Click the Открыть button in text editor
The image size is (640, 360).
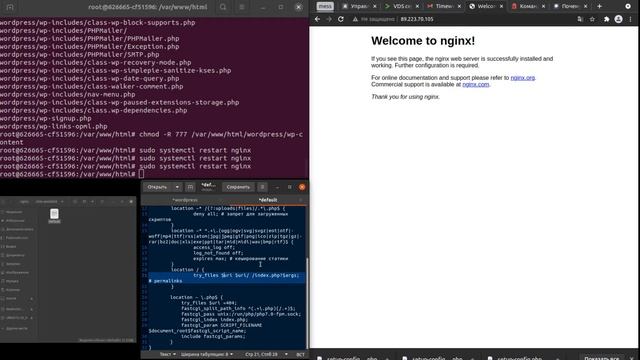click(x=158, y=187)
